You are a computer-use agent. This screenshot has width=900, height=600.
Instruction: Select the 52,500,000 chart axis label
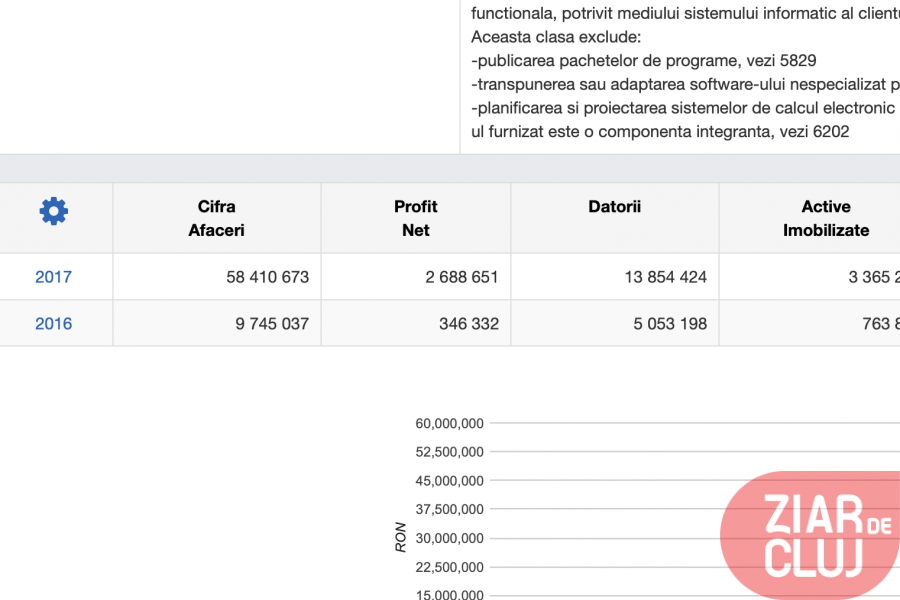(449, 452)
